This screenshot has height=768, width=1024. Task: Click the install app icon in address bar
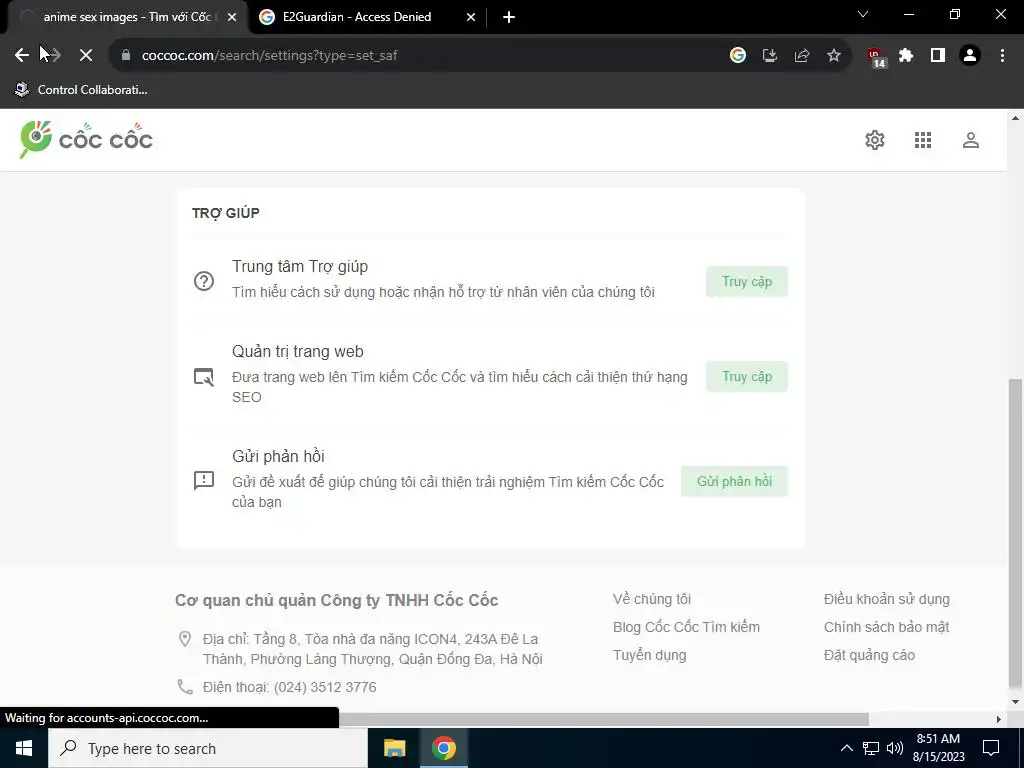(x=770, y=56)
